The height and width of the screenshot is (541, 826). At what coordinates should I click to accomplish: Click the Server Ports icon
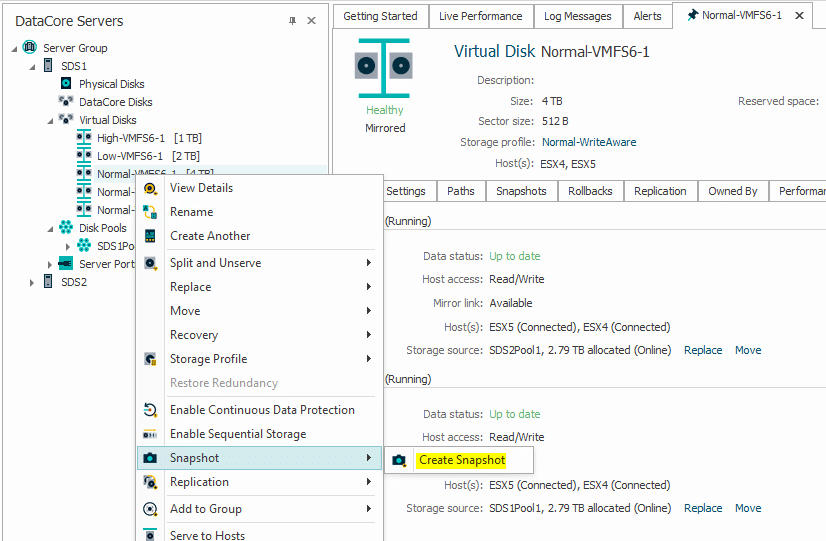pyautogui.click(x=65, y=263)
